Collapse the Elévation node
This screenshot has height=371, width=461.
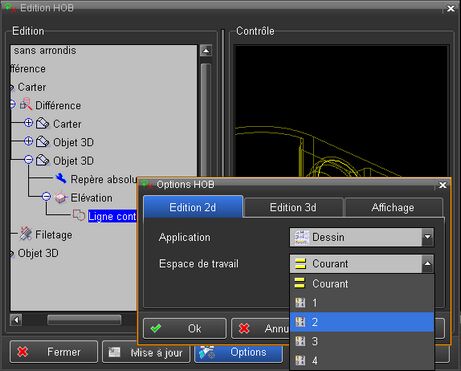pyautogui.click(x=46, y=197)
